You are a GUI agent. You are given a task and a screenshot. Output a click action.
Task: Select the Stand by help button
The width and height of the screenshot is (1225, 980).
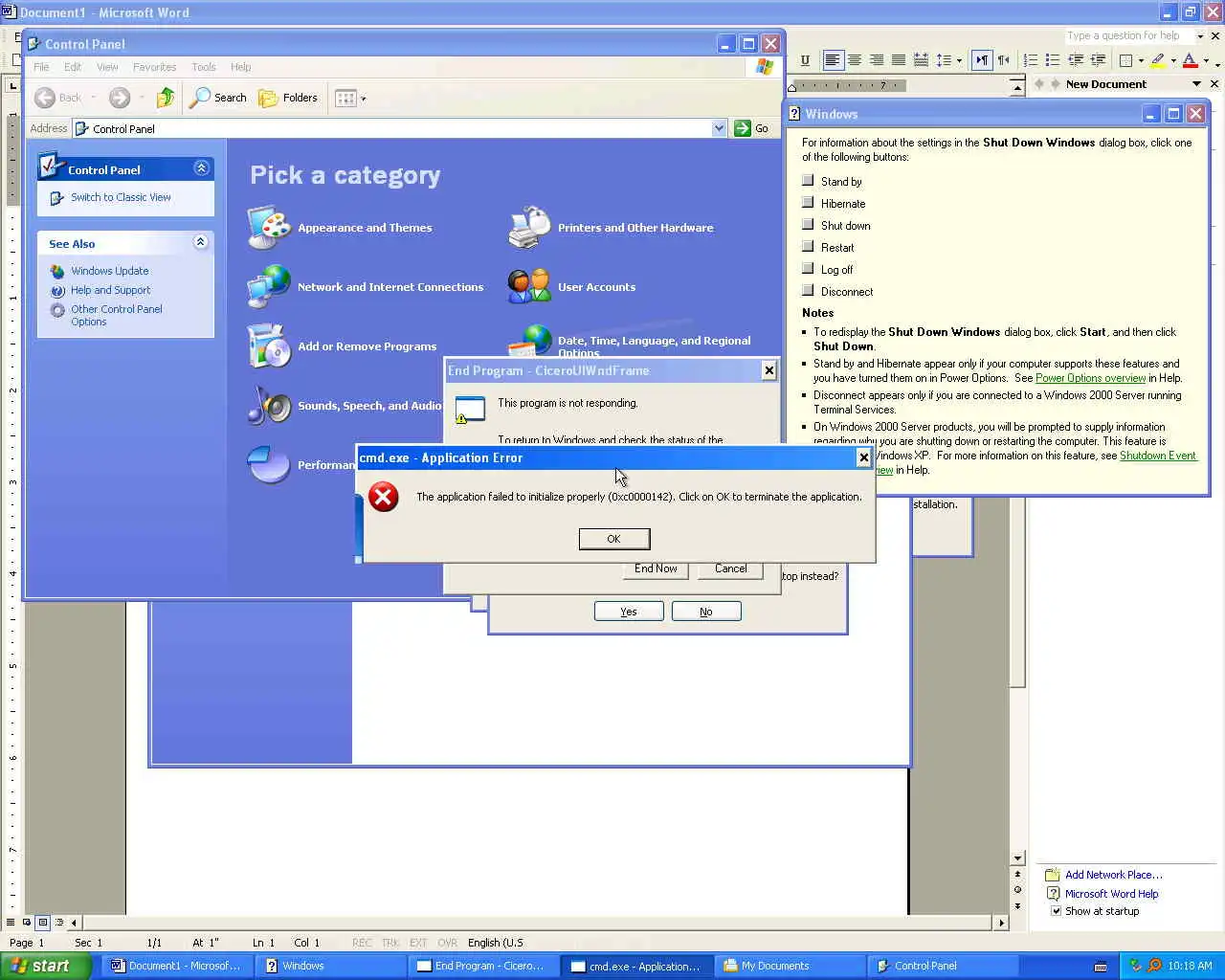click(808, 180)
